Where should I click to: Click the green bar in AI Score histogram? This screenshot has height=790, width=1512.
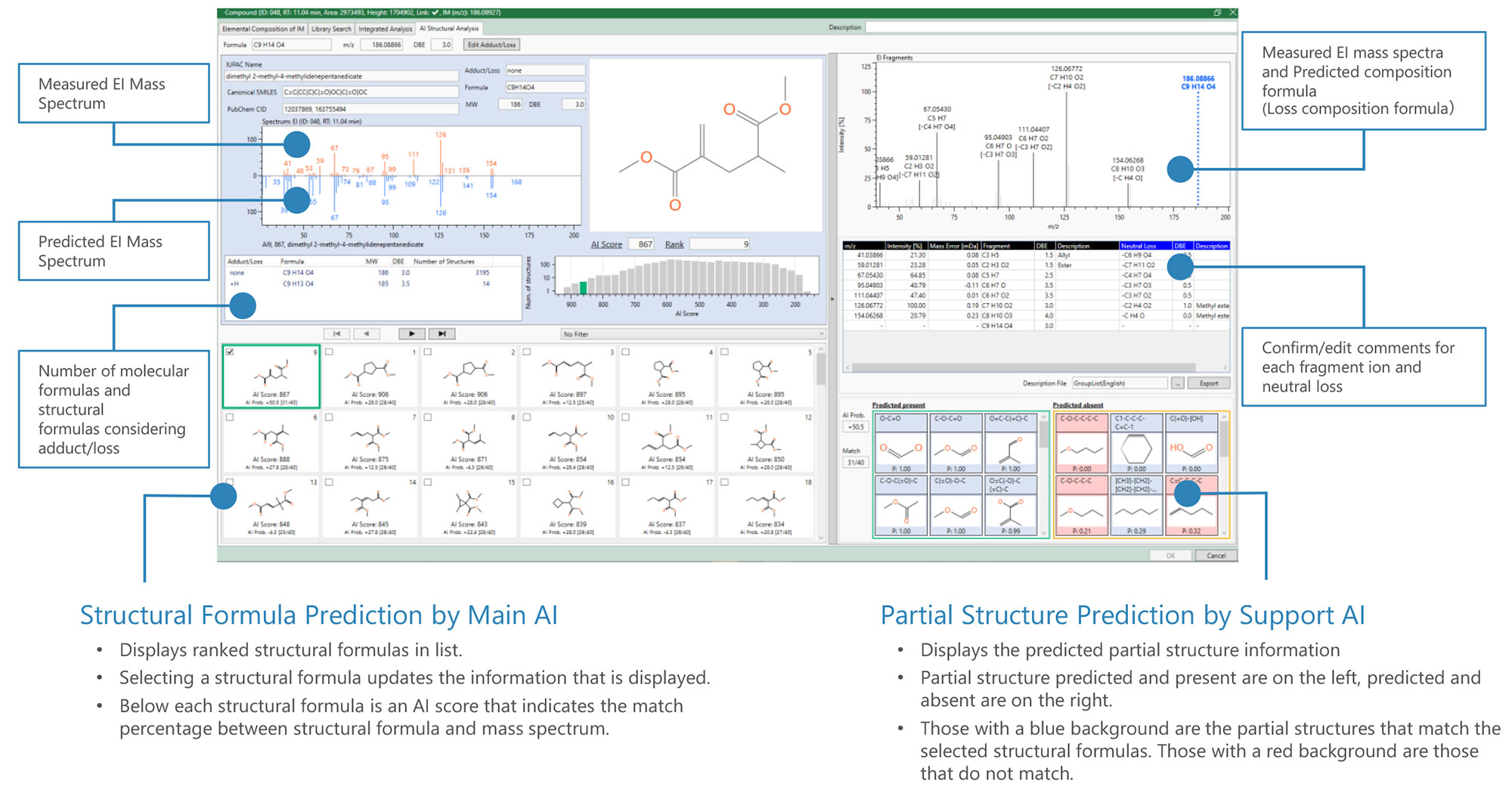[x=583, y=288]
